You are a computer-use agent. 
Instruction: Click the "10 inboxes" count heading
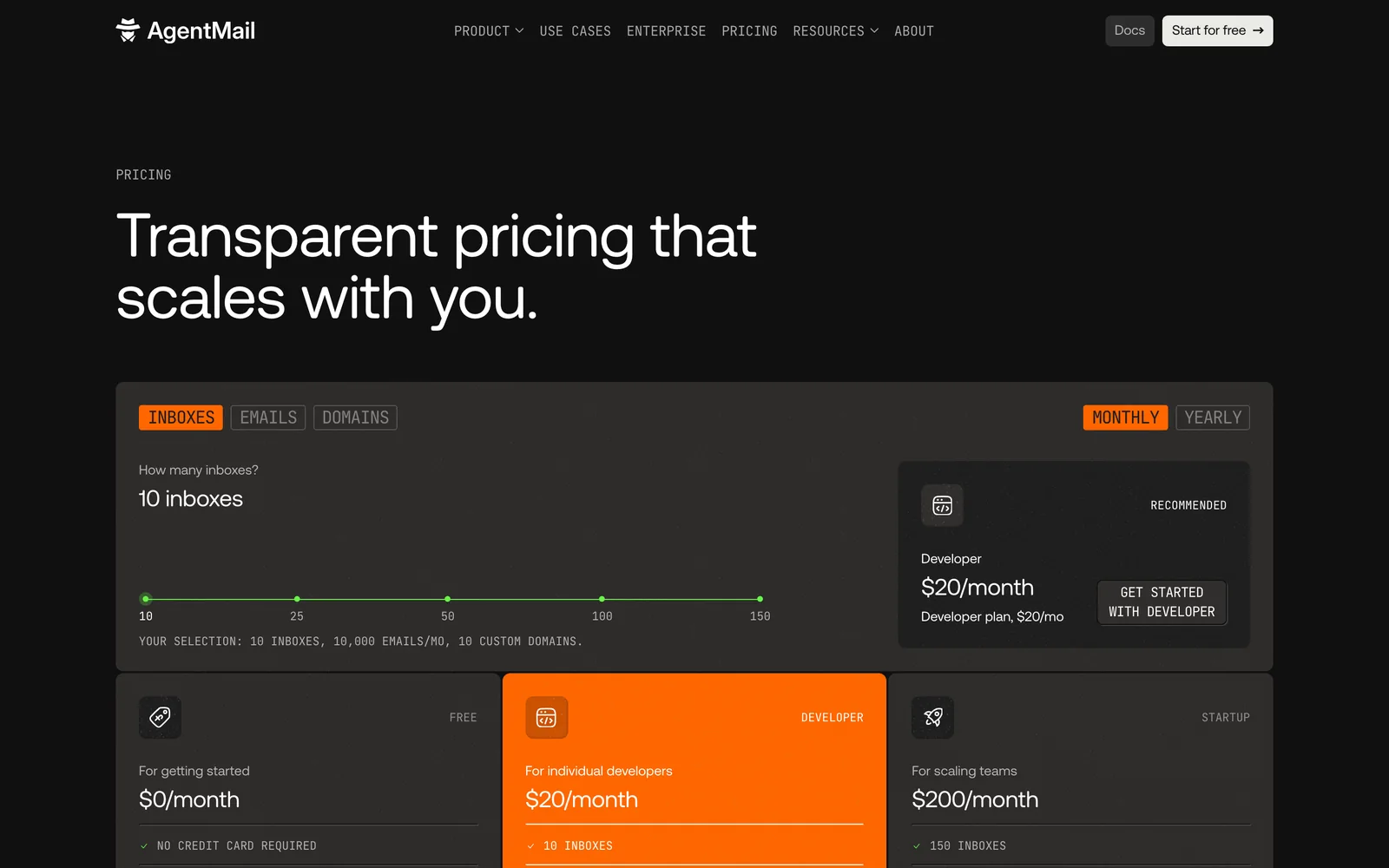pyautogui.click(x=191, y=499)
